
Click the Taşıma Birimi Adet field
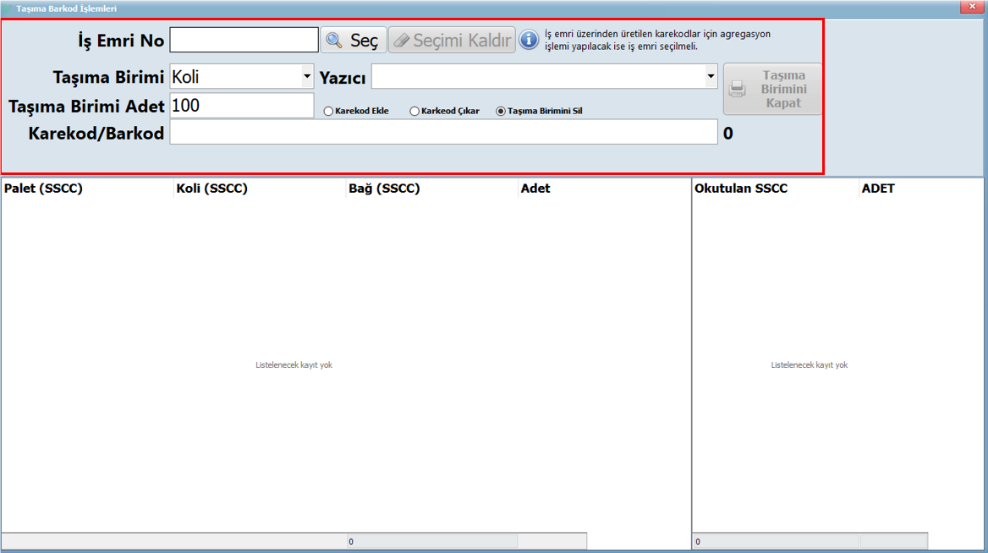242,105
